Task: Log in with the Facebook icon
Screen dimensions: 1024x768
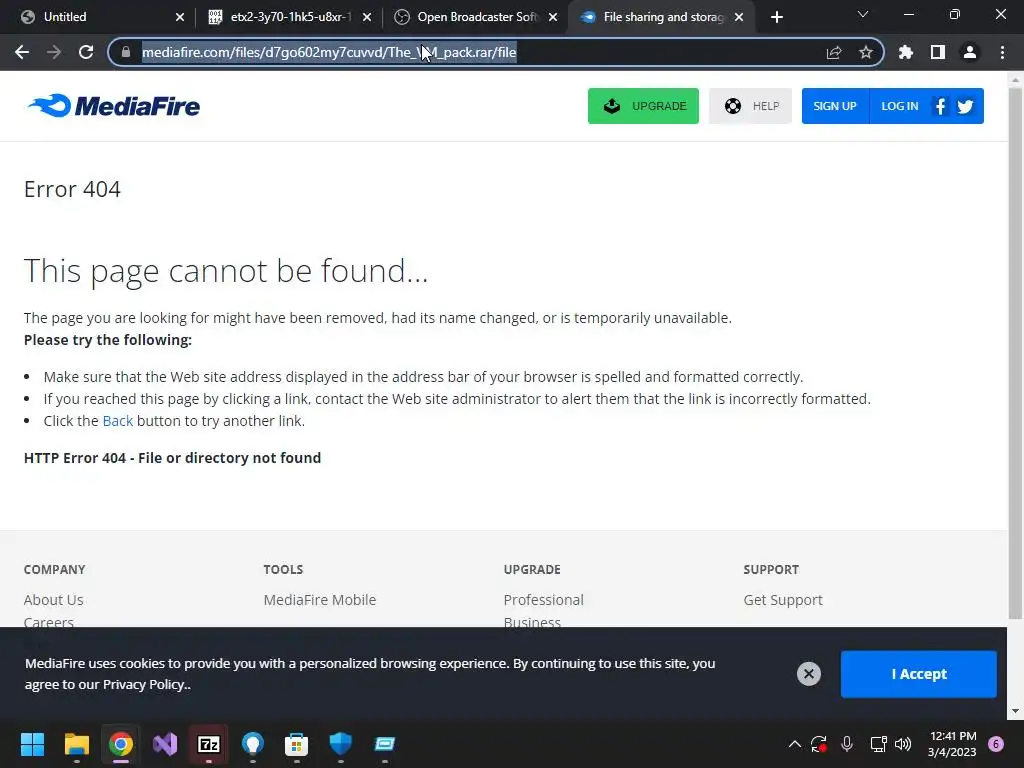Action: click(x=940, y=106)
